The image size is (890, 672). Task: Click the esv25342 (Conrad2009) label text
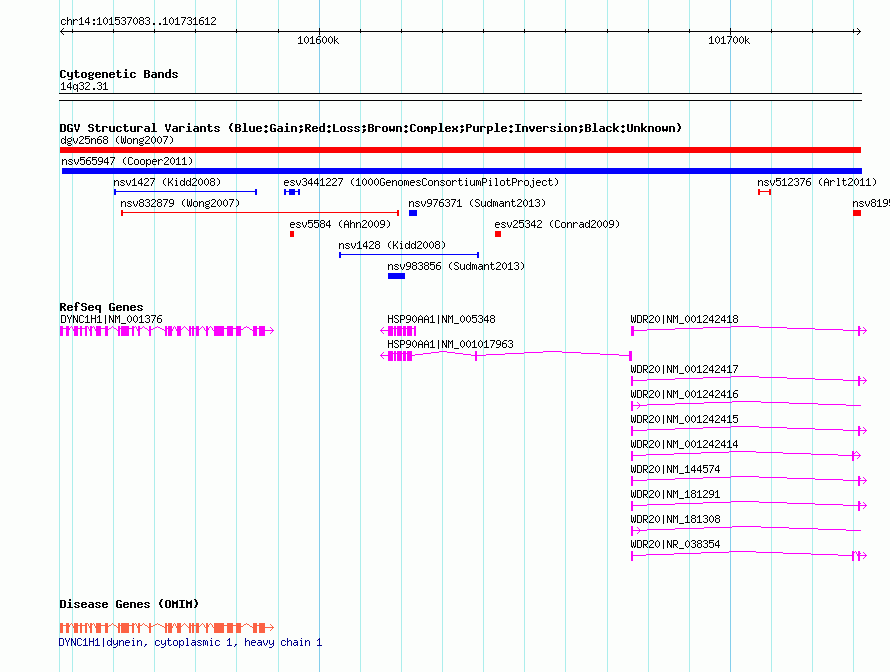coord(557,224)
